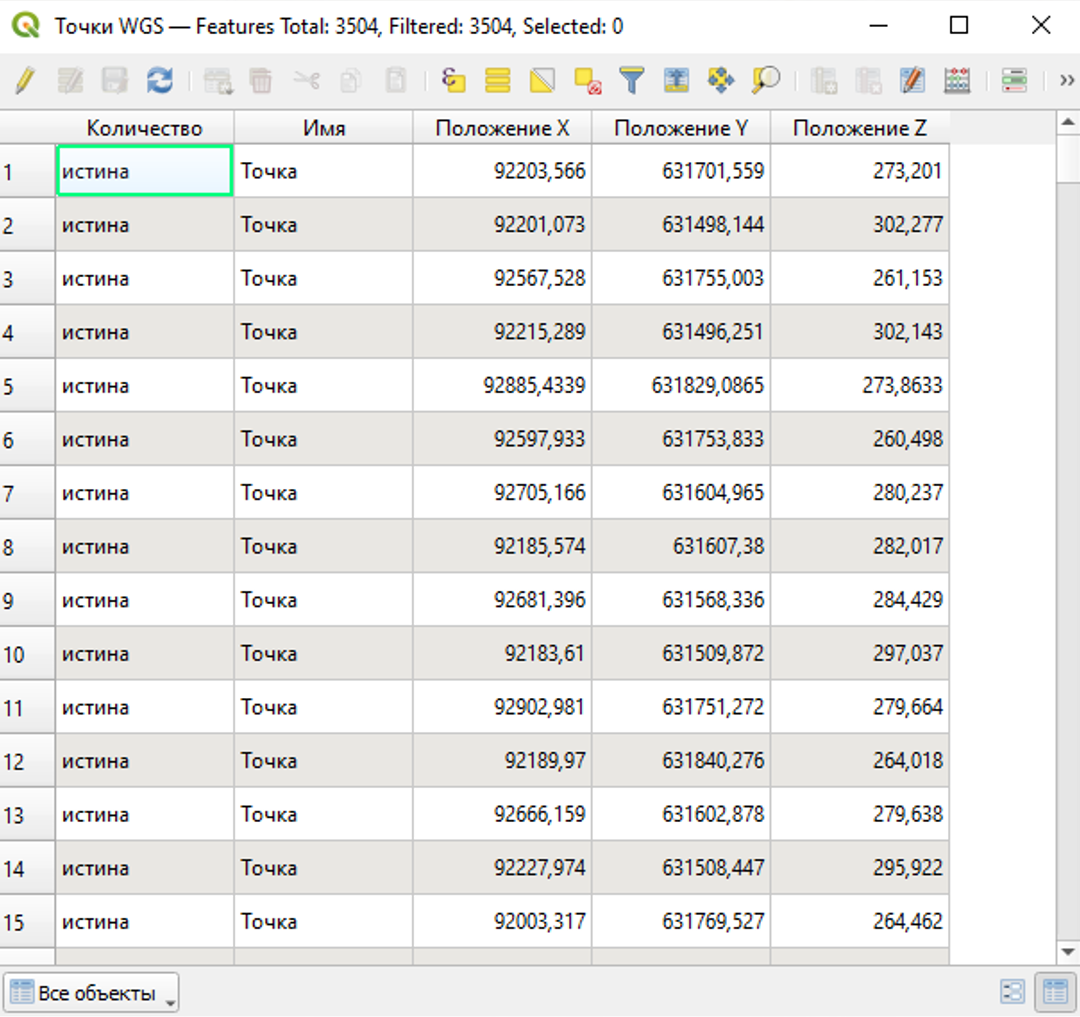This screenshot has height=1017, width=1080.
Task: Open select features by expression
Action: 454,80
